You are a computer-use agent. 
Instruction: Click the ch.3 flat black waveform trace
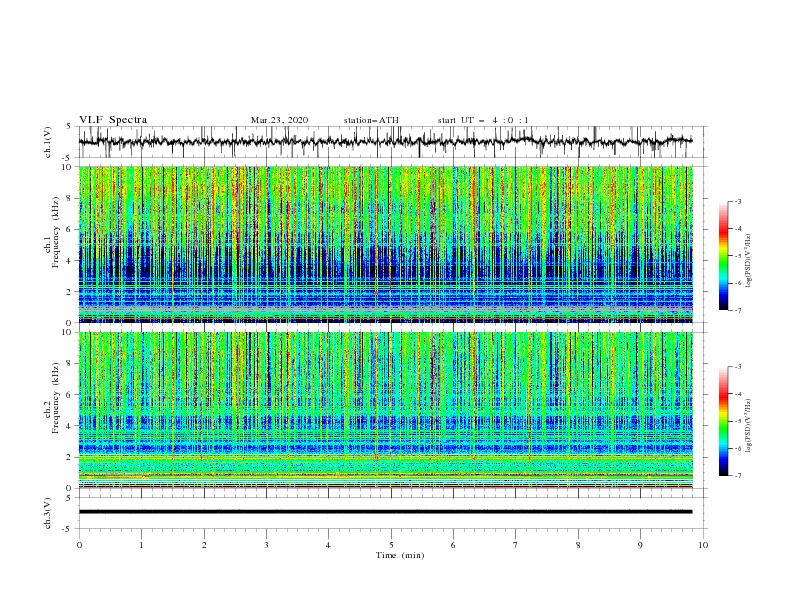coord(386,512)
